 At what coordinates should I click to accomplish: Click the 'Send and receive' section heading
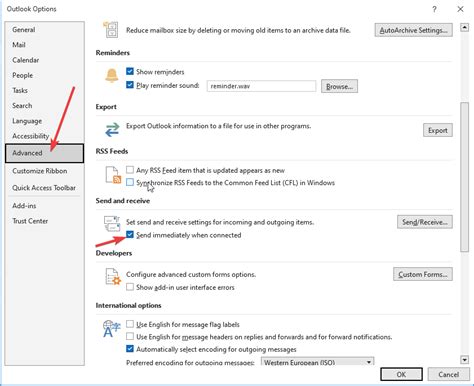(123, 201)
